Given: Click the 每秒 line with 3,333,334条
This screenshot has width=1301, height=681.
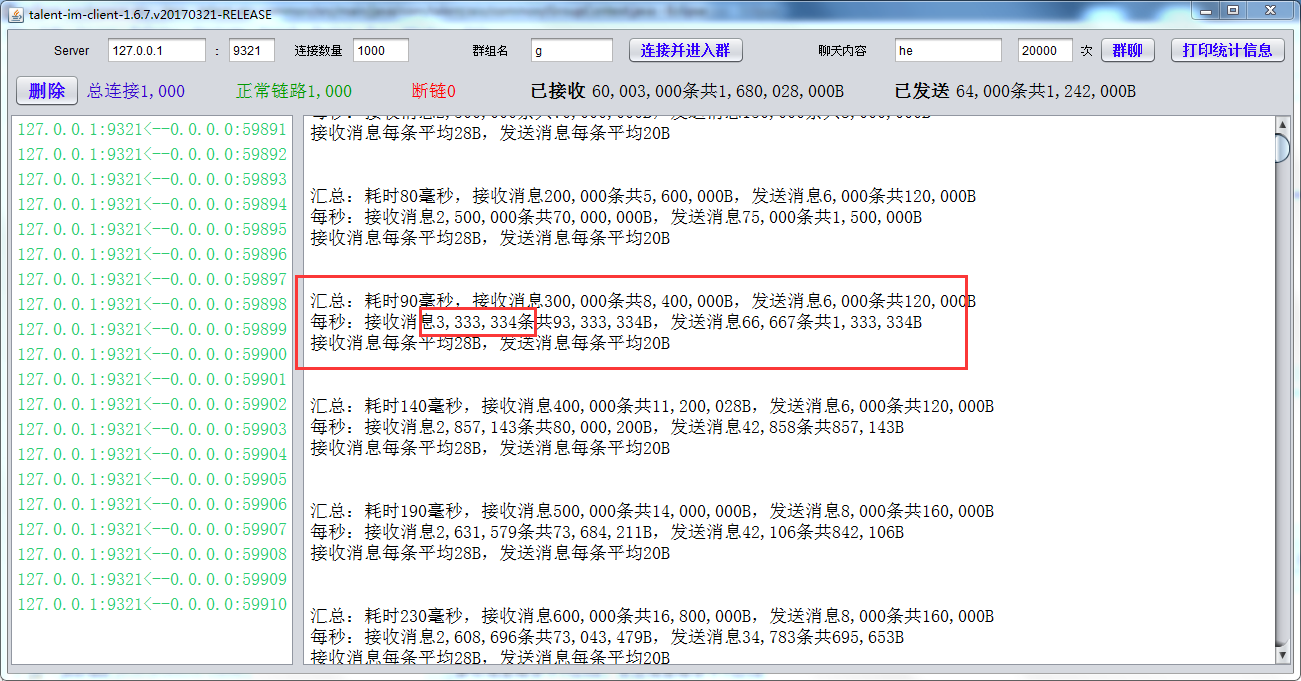Looking at the screenshot, I should click(x=616, y=322).
